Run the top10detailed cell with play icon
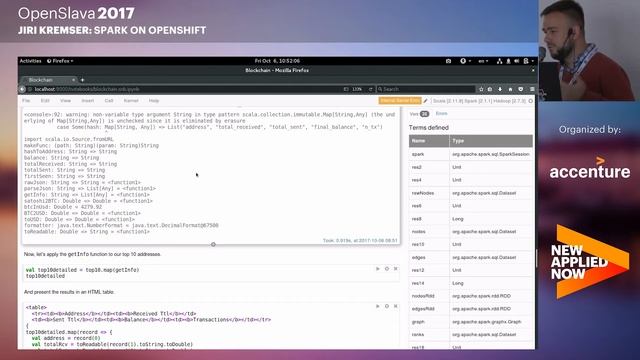The image size is (640, 360). coord(378,269)
